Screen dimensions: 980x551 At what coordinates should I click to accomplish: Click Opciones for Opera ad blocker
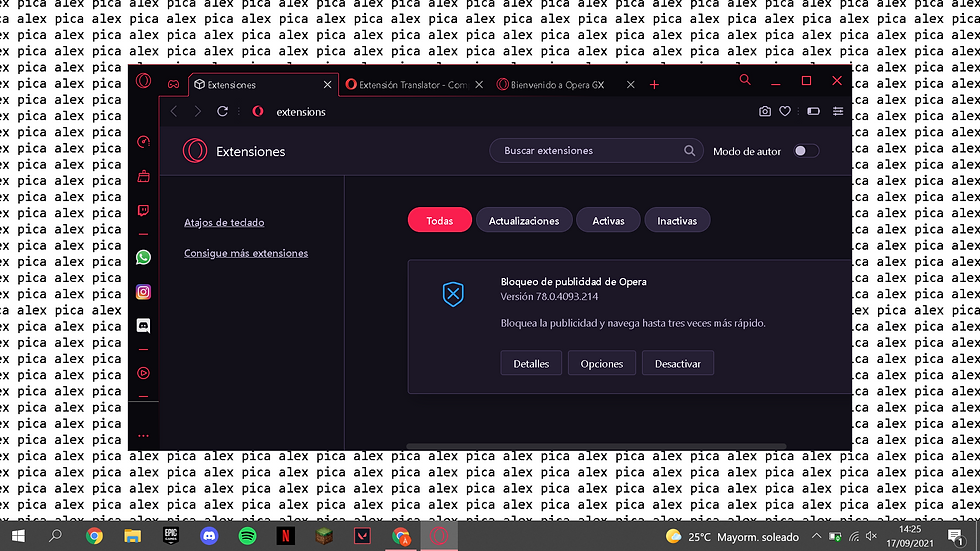point(601,364)
